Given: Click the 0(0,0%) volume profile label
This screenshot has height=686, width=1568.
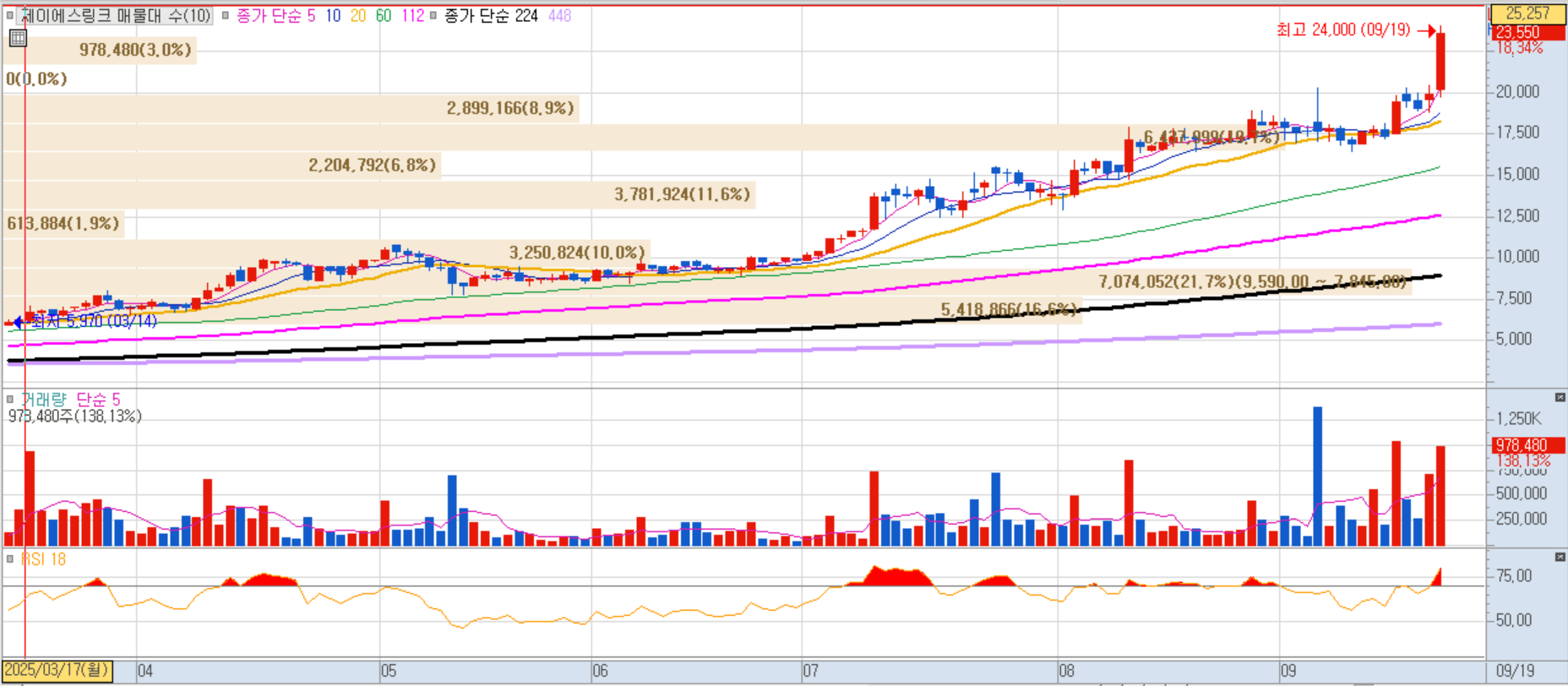Looking at the screenshot, I should (36, 79).
